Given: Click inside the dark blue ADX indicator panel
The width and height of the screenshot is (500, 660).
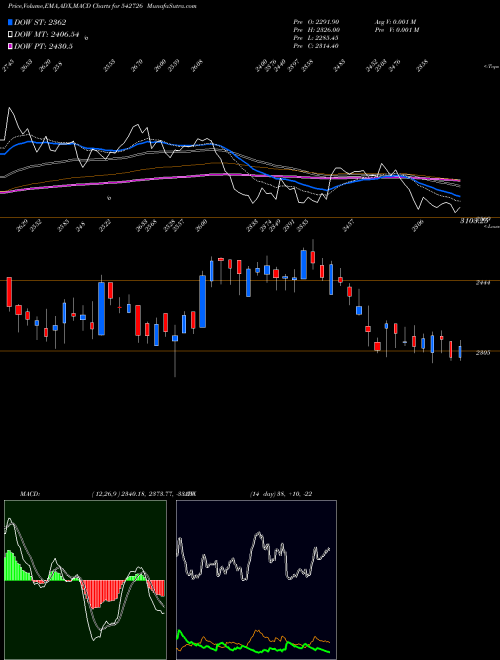Looking at the screenshot, I should tap(256, 580).
